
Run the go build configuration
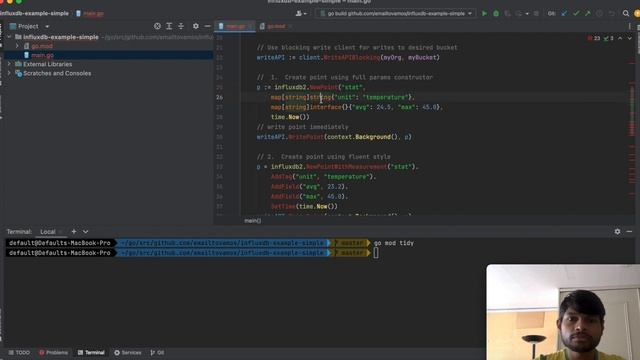pyautogui.click(x=484, y=13)
